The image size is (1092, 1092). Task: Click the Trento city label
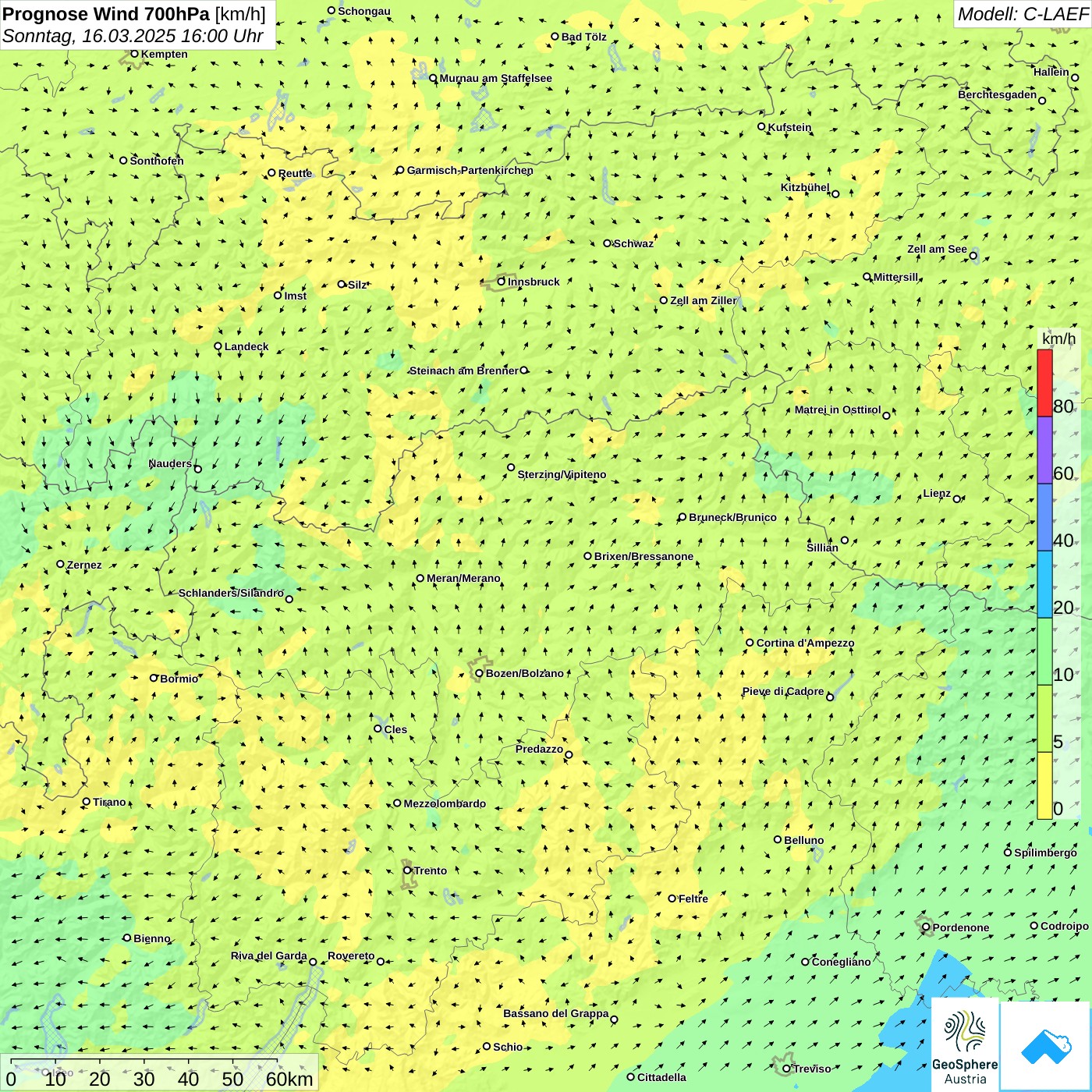tap(431, 870)
